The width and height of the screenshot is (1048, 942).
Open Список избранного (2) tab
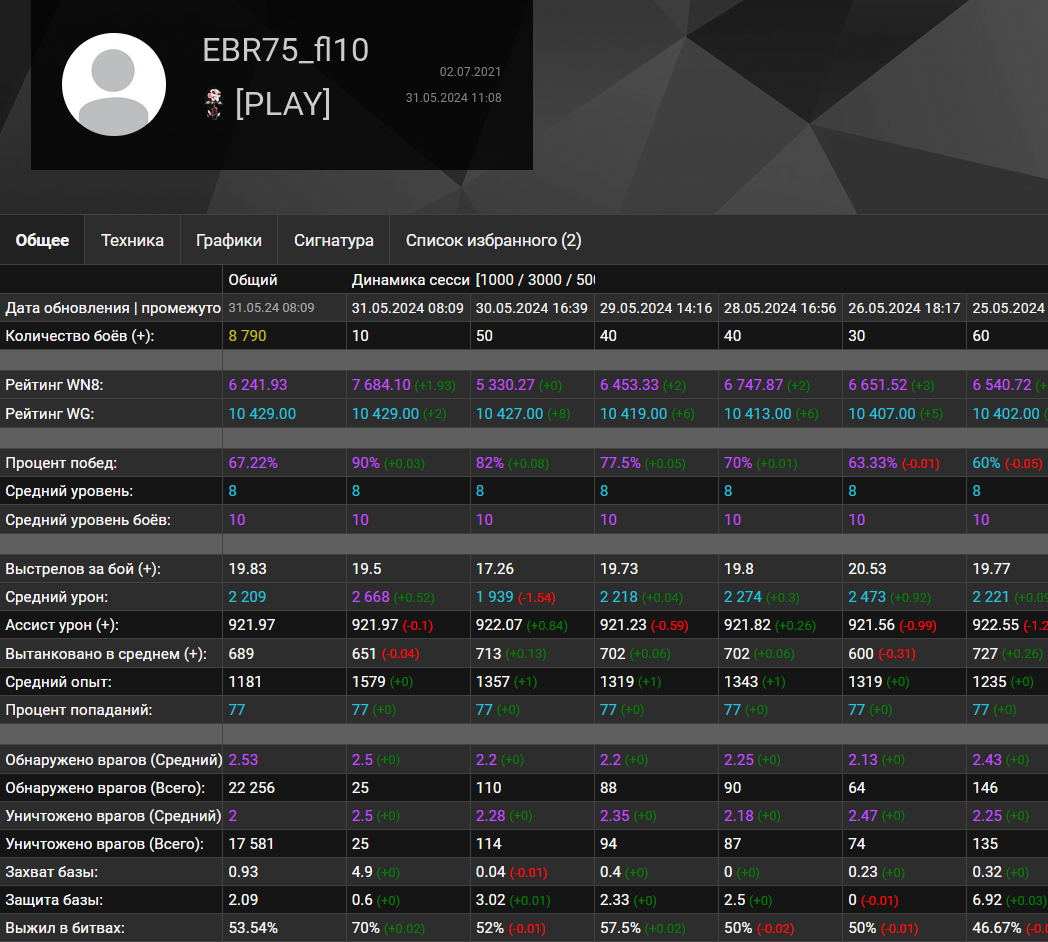coord(493,240)
